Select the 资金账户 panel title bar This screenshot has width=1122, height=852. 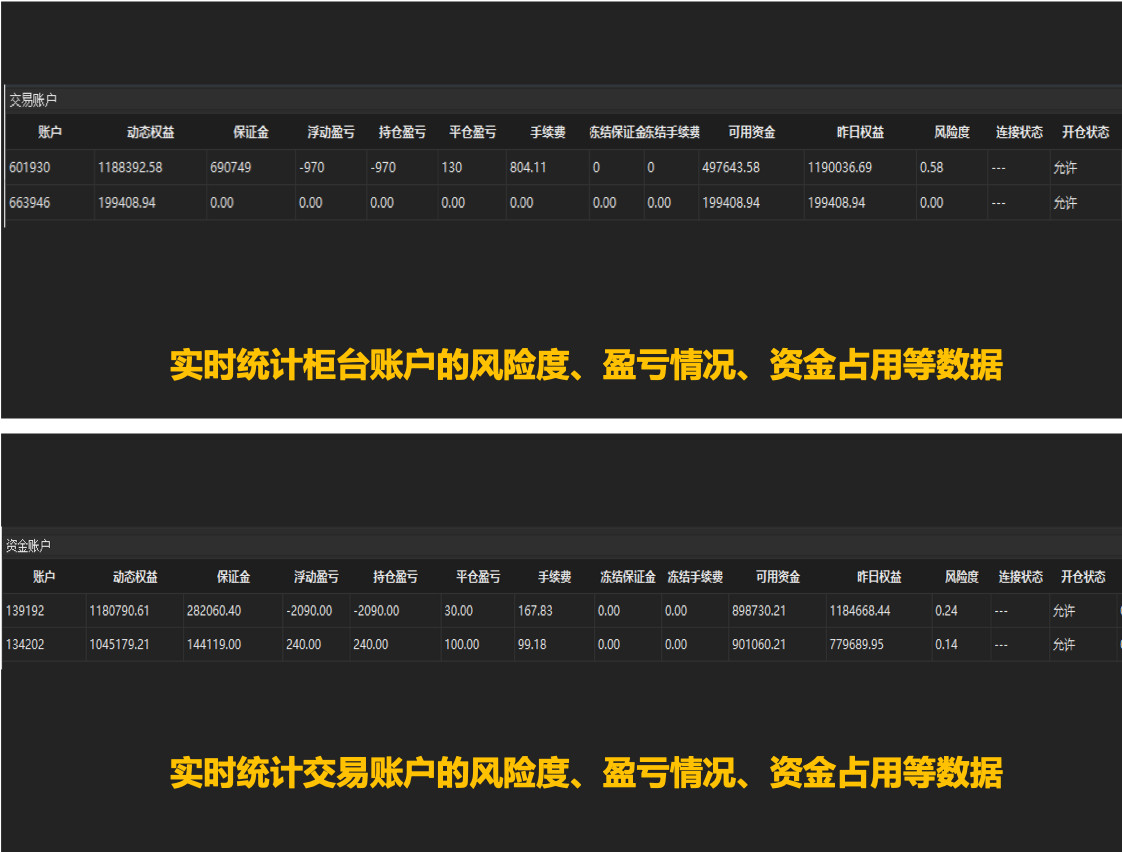point(28,545)
